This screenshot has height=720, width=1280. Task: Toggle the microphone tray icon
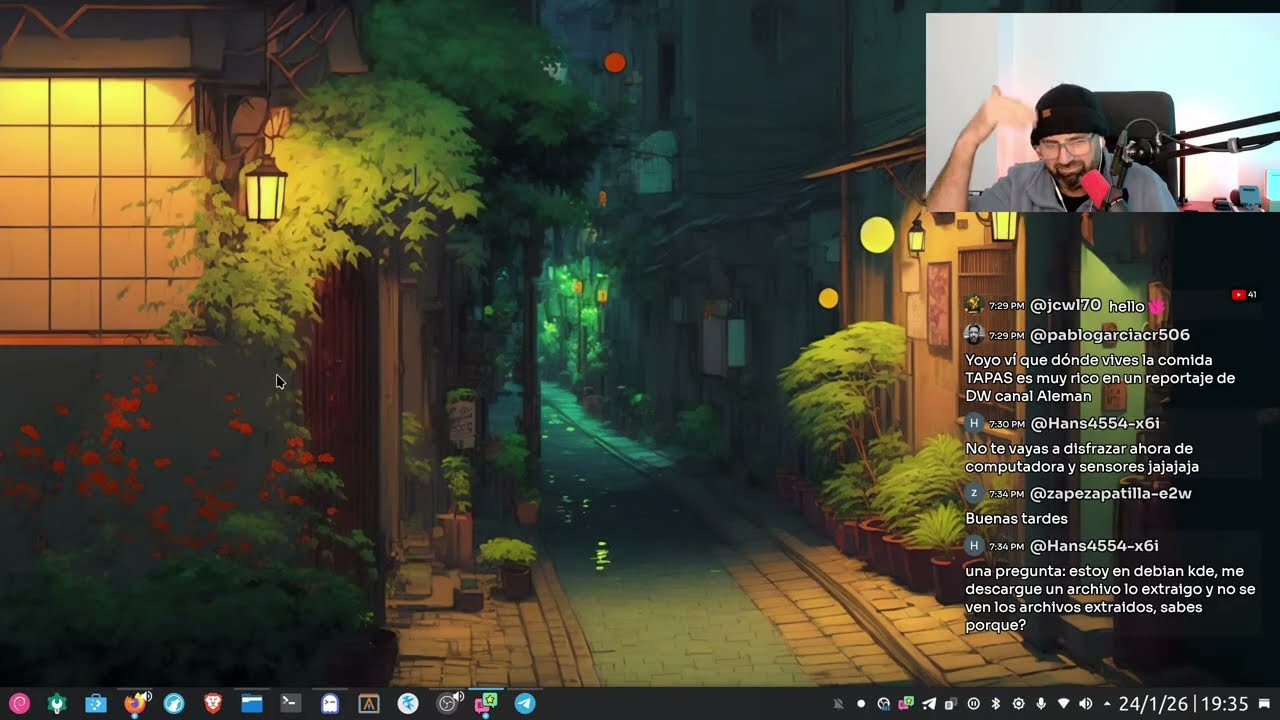click(1041, 704)
